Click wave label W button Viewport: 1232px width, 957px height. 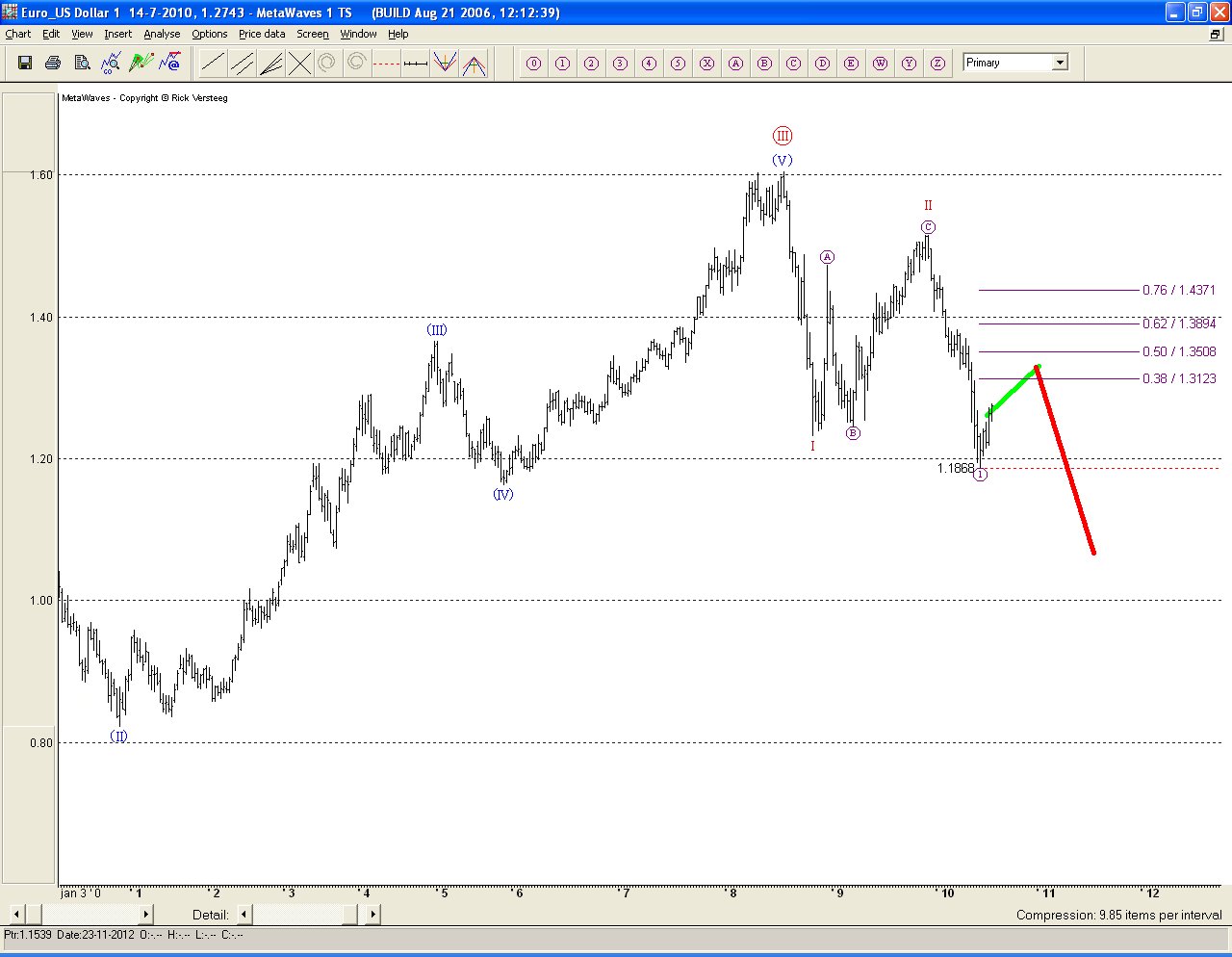(880, 64)
